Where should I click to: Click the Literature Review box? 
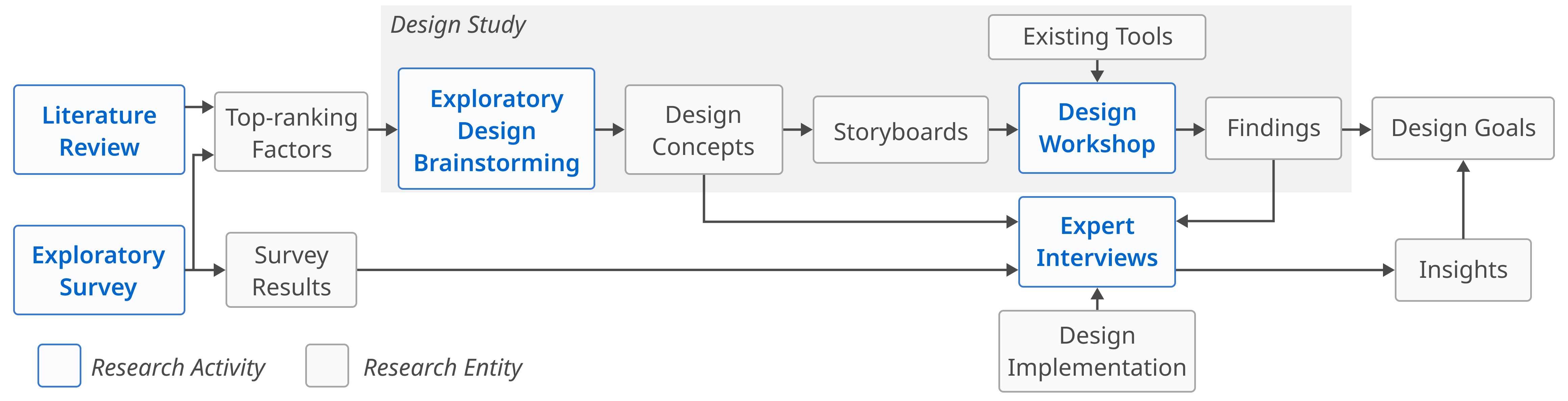(x=99, y=130)
